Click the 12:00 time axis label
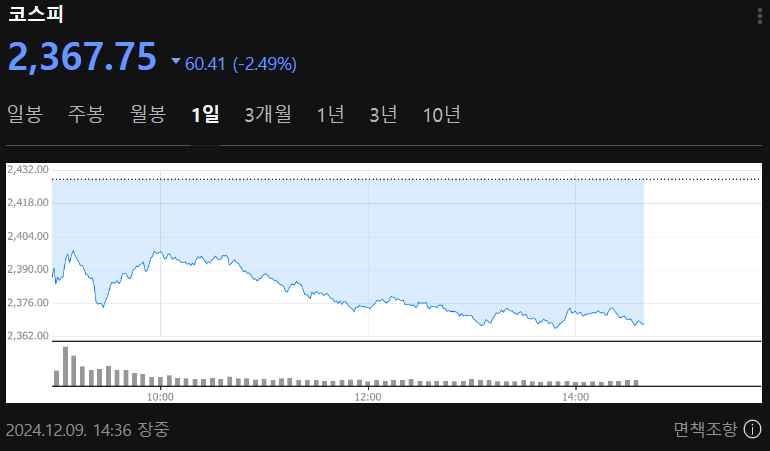 coord(368,397)
